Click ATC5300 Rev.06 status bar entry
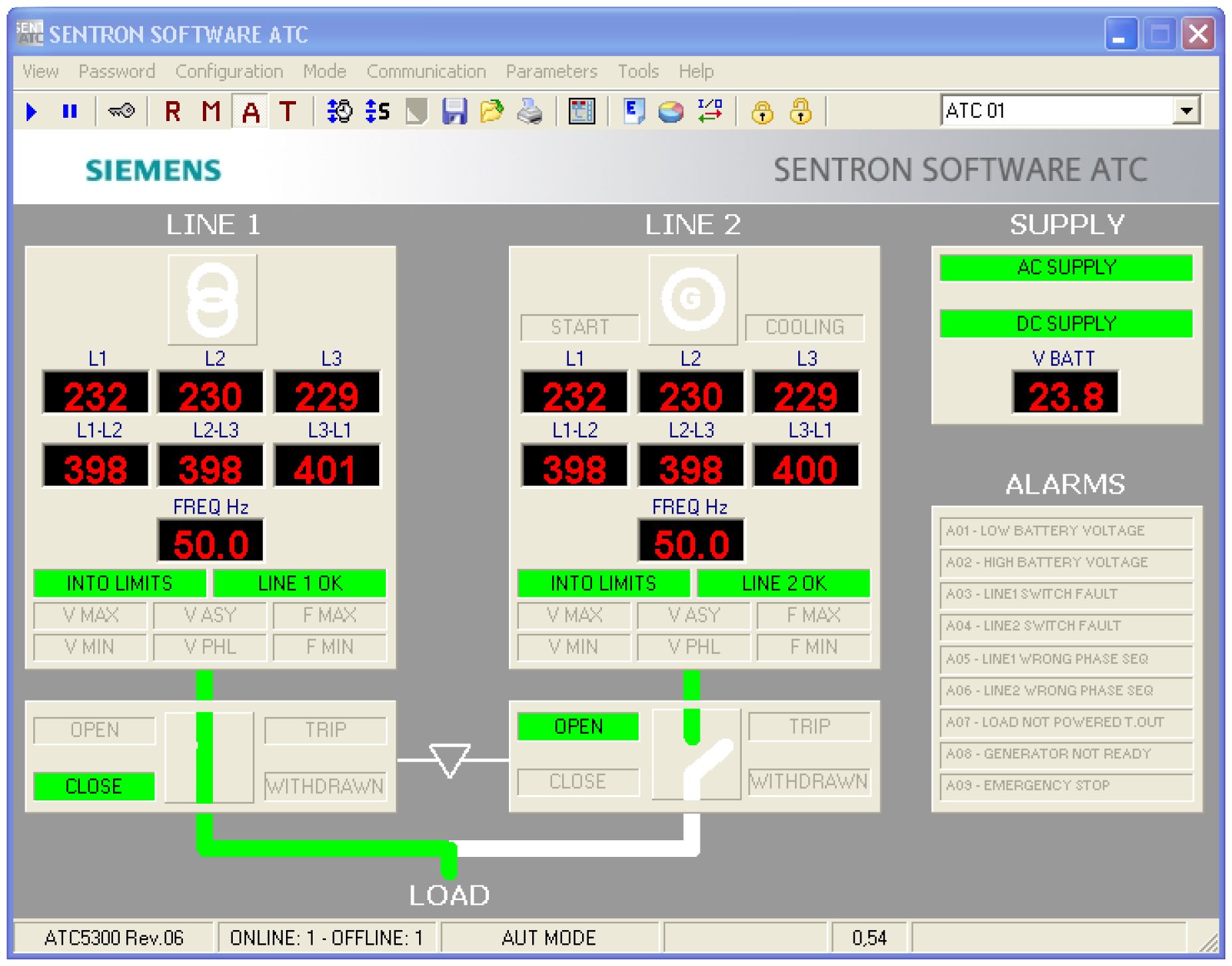Image resolution: width=1232 pixels, height=966 pixels. point(114,938)
